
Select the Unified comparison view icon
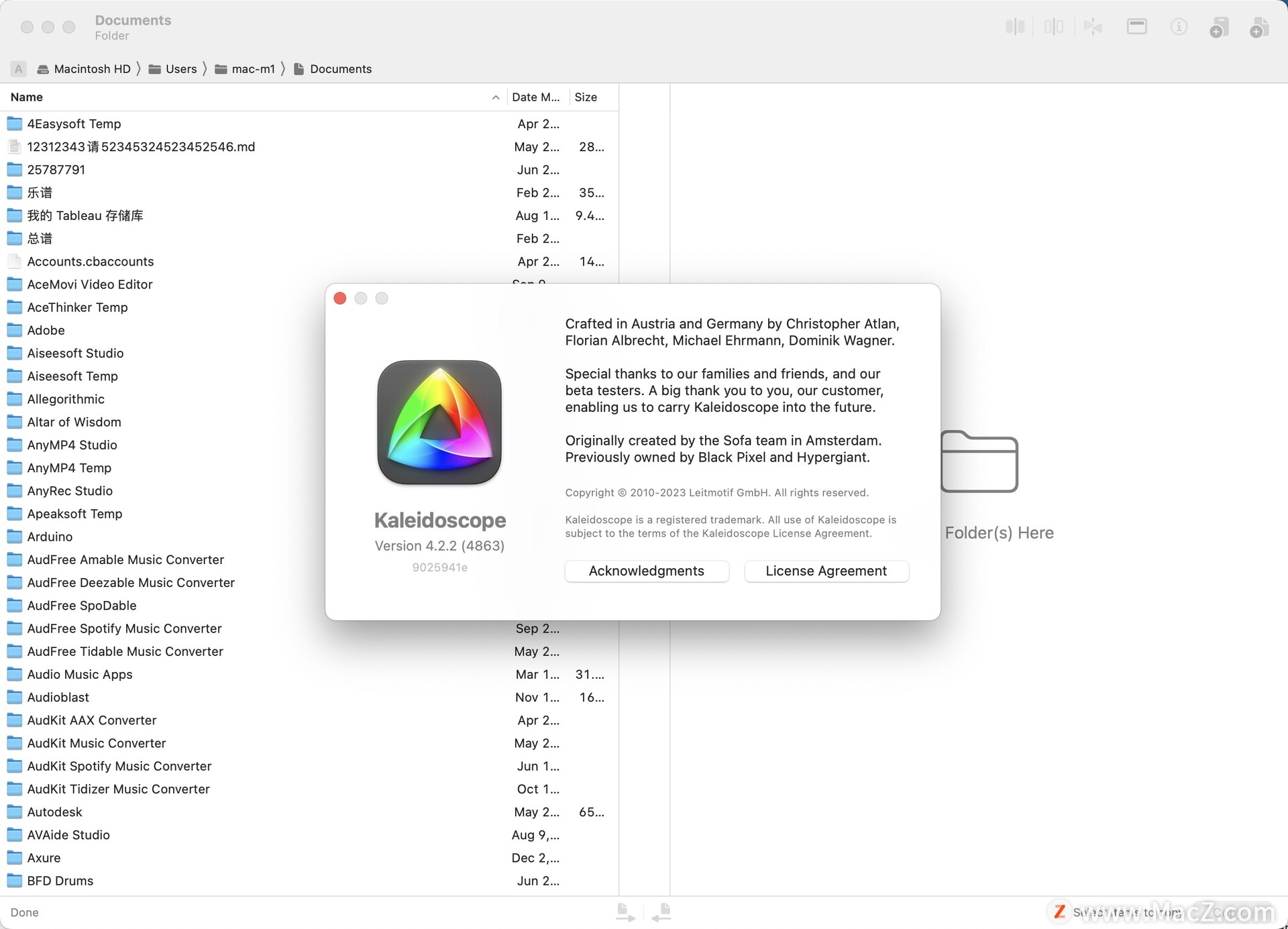pos(1093,27)
